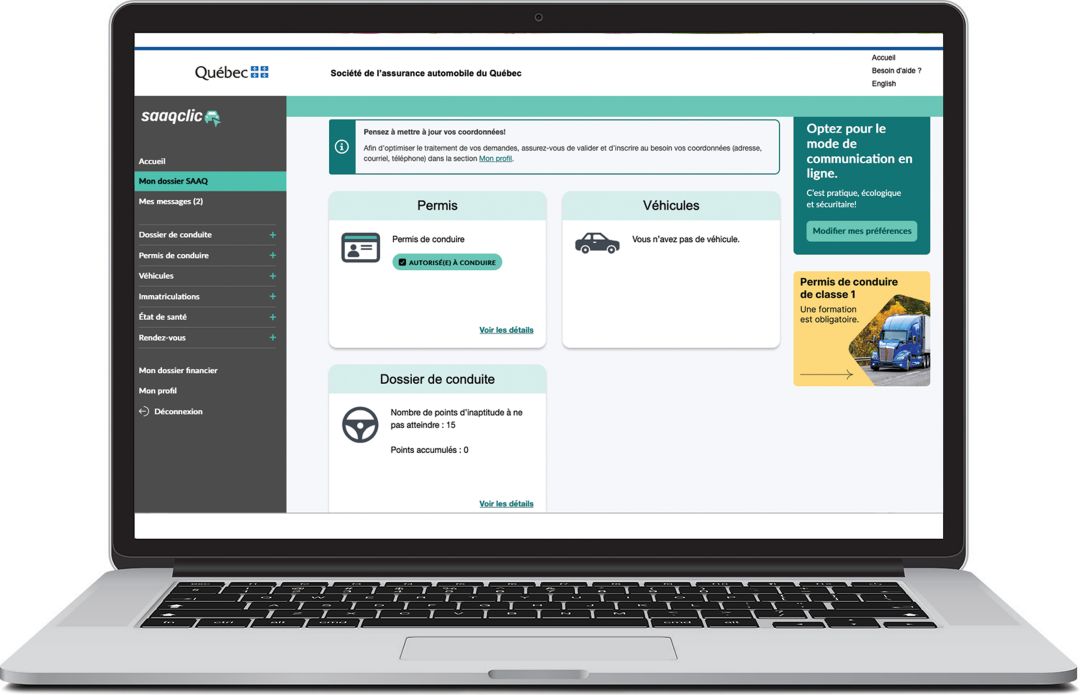
Task: Click the Autorisé(e) à conduire badge
Action: tap(447, 262)
